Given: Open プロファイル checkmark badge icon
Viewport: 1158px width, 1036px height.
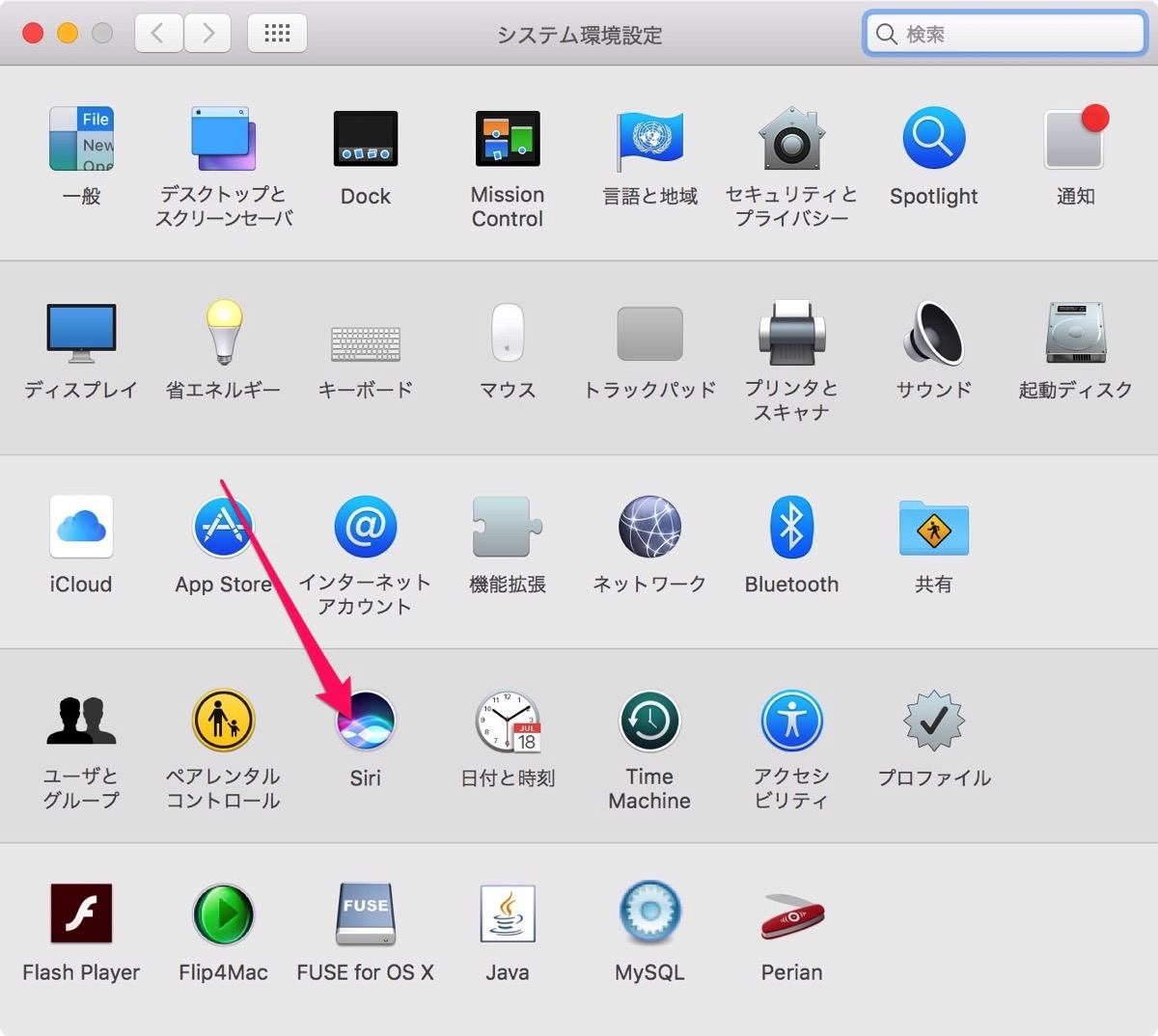Looking at the screenshot, I should click(x=933, y=721).
